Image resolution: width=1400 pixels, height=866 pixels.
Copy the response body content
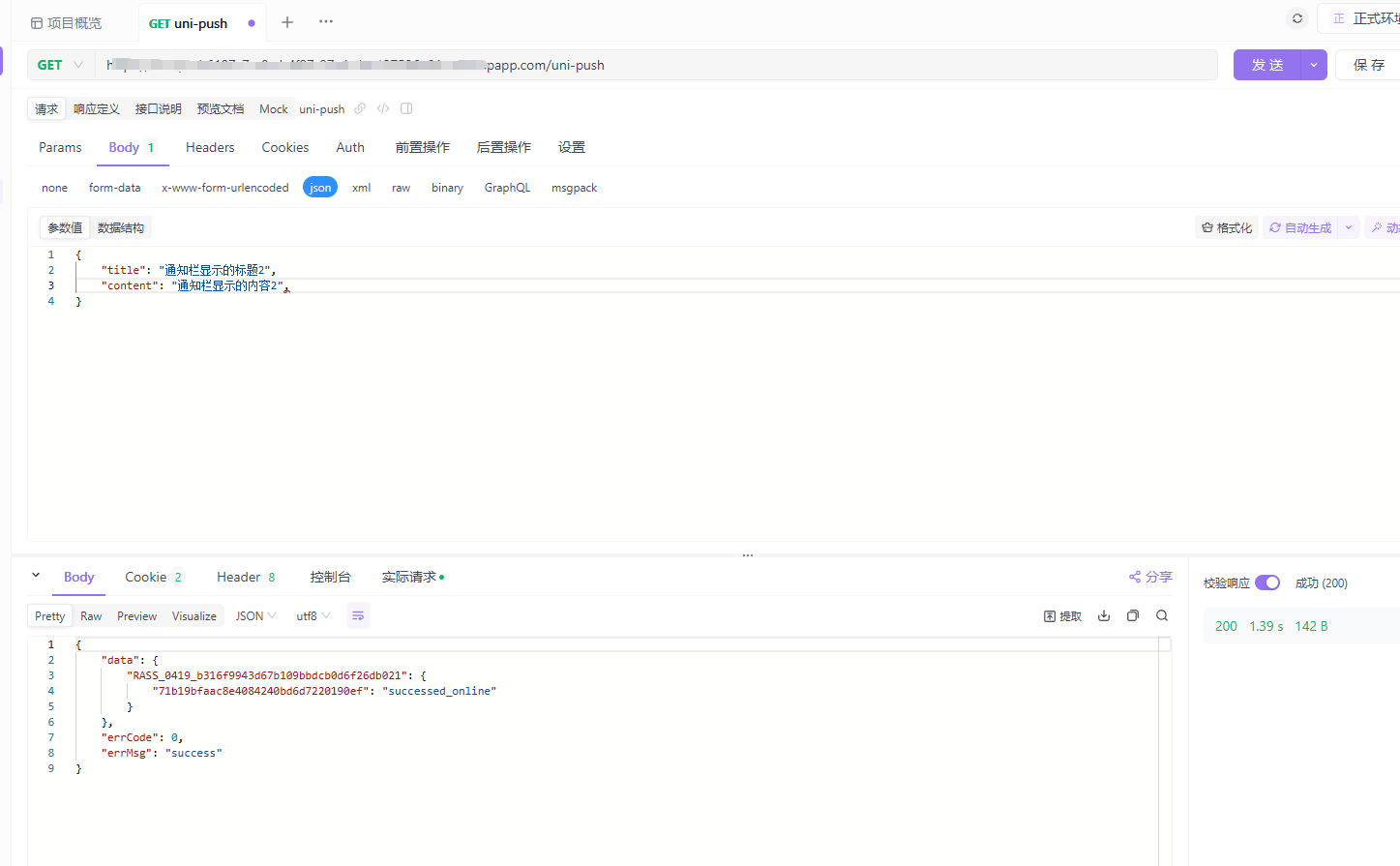pos(1133,615)
